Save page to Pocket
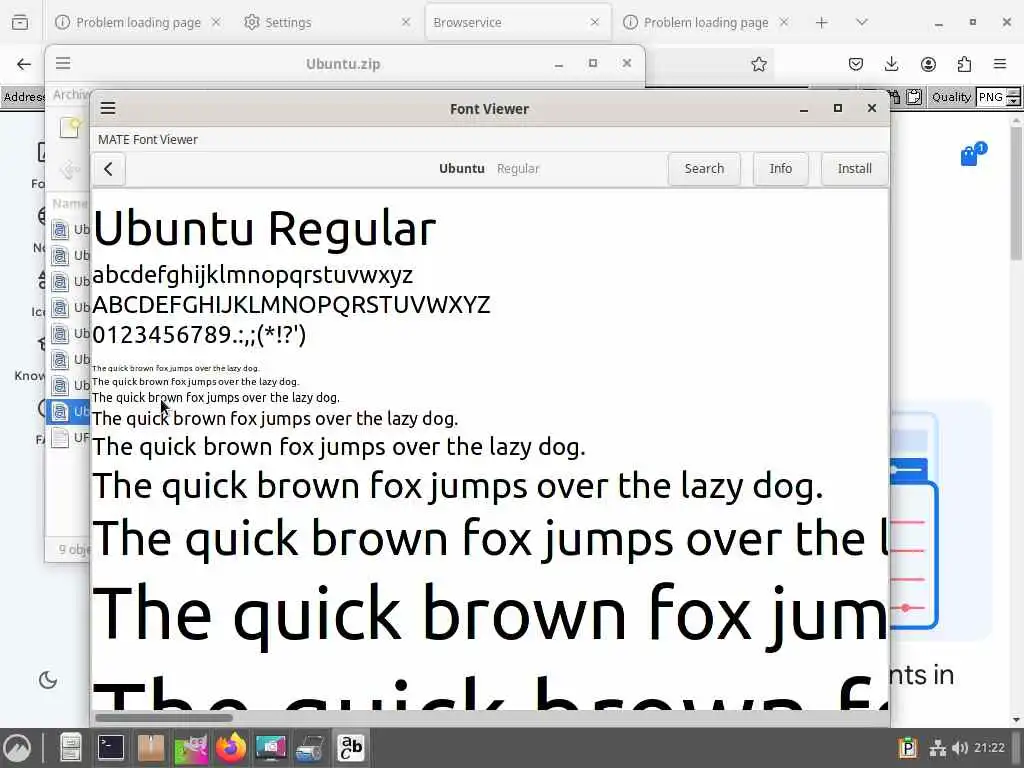 [x=856, y=64]
